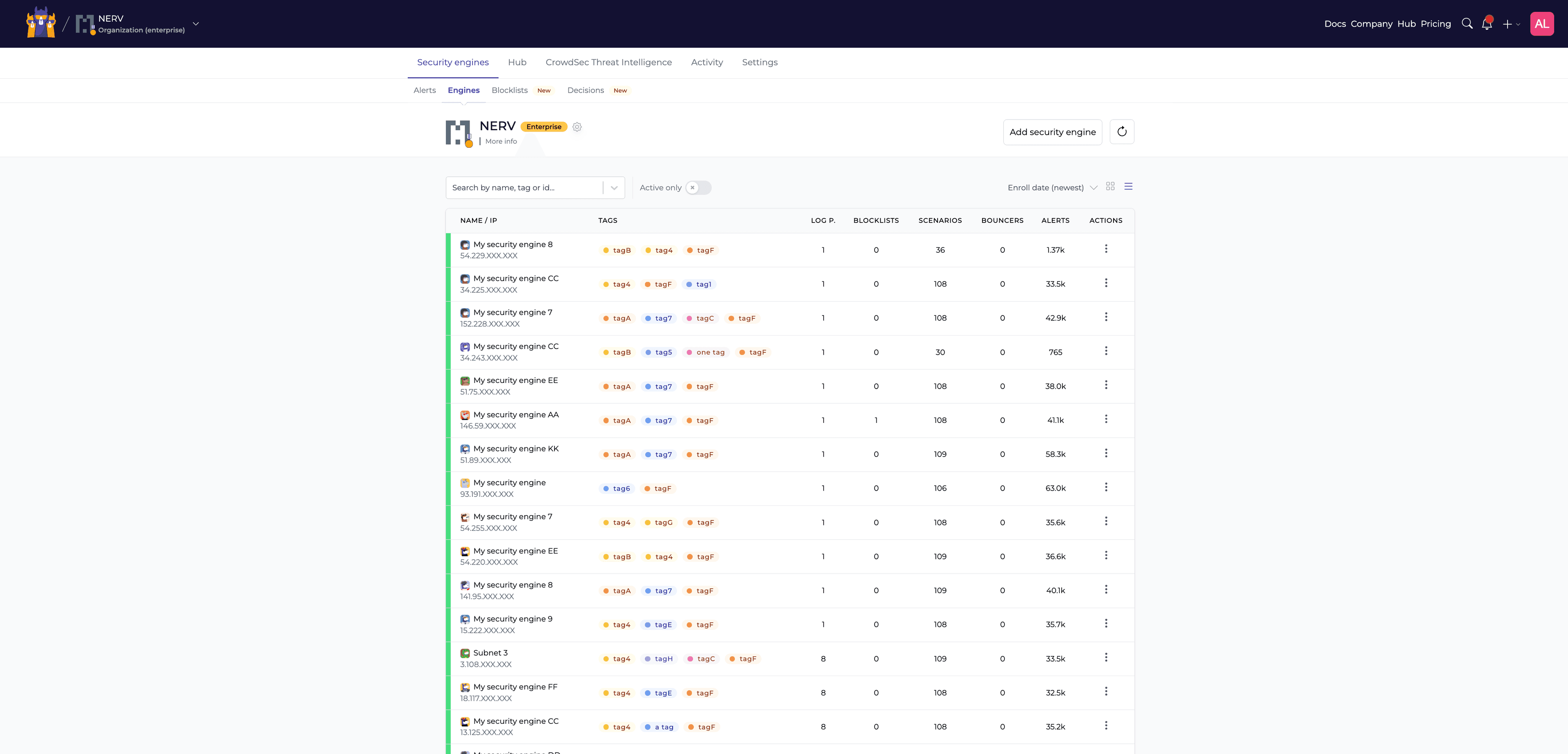Image resolution: width=1568 pixels, height=754 pixels.
Task: Open the Settings tab
Action: 759,62
